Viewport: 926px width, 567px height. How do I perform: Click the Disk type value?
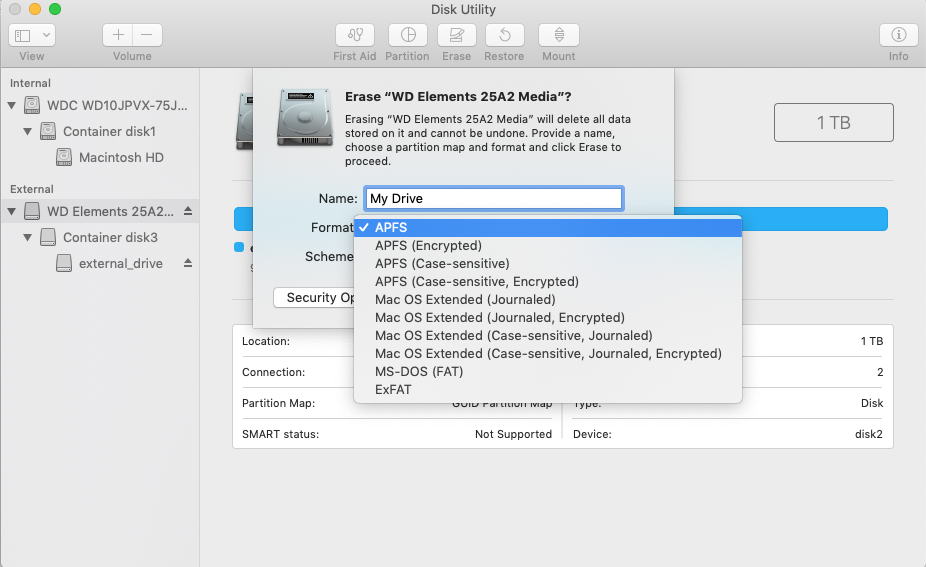(872, 403)
